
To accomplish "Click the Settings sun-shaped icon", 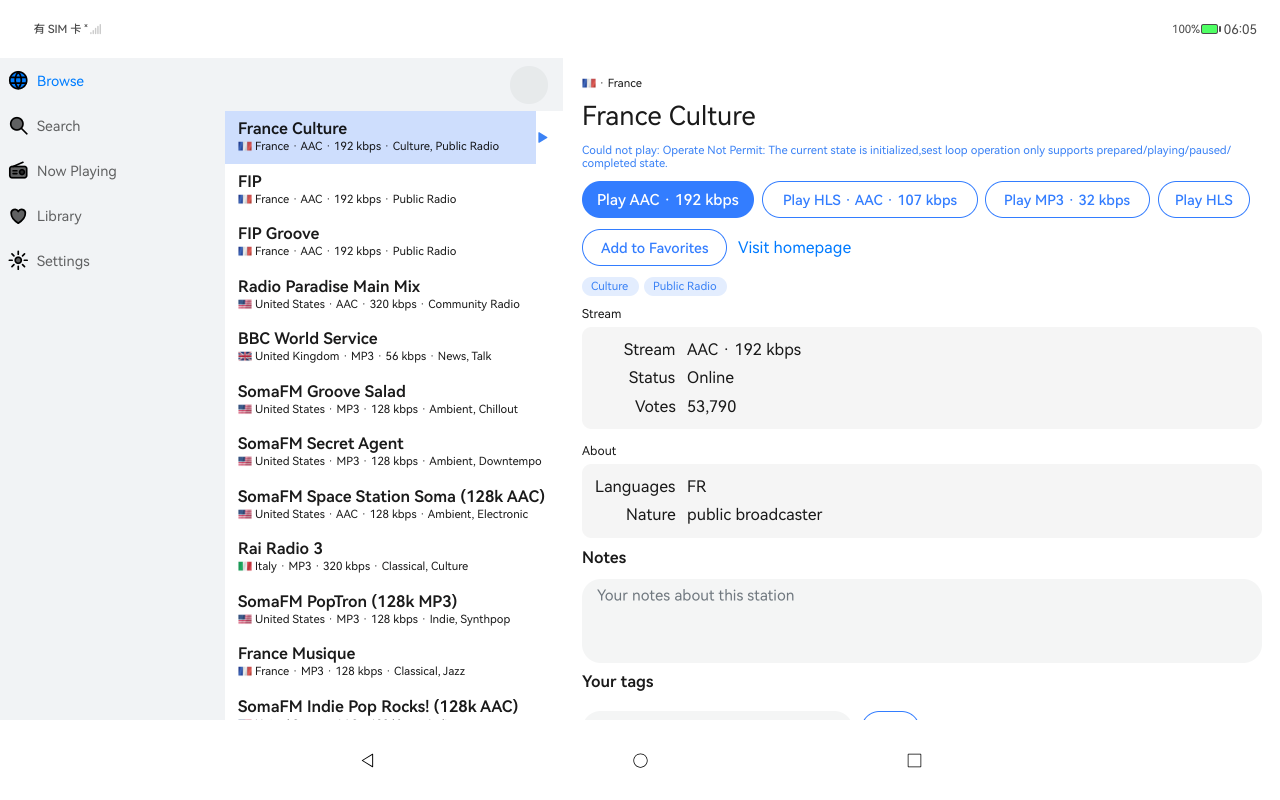I will tap(18, 261).
